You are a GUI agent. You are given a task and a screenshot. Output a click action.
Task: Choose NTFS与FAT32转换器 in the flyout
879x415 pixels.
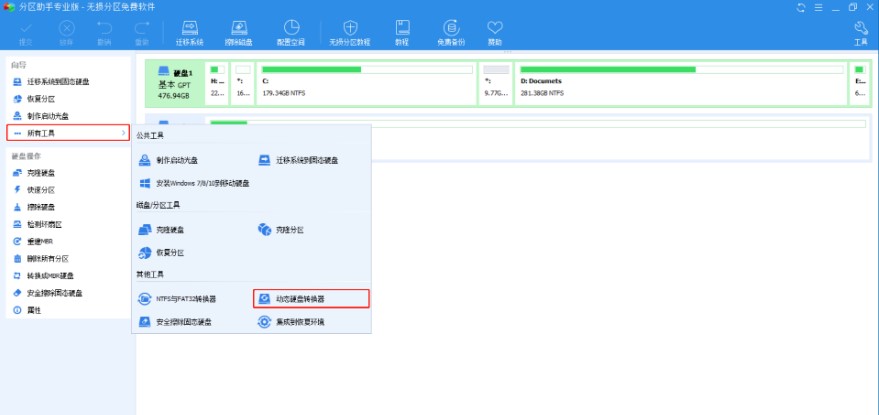coord(177,299)
